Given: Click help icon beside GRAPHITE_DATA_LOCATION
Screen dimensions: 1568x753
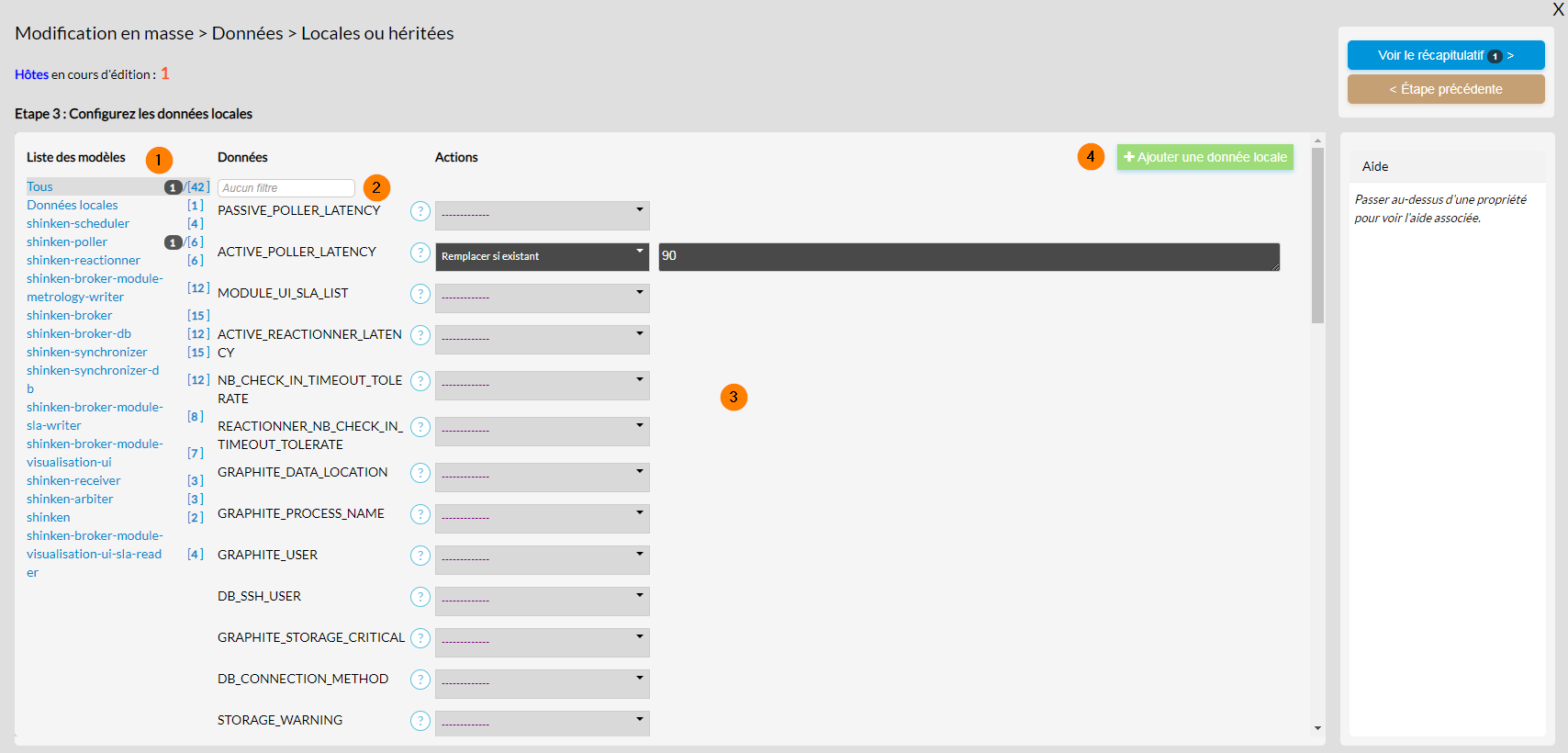Looking at the screenshot, I should 420,473.
